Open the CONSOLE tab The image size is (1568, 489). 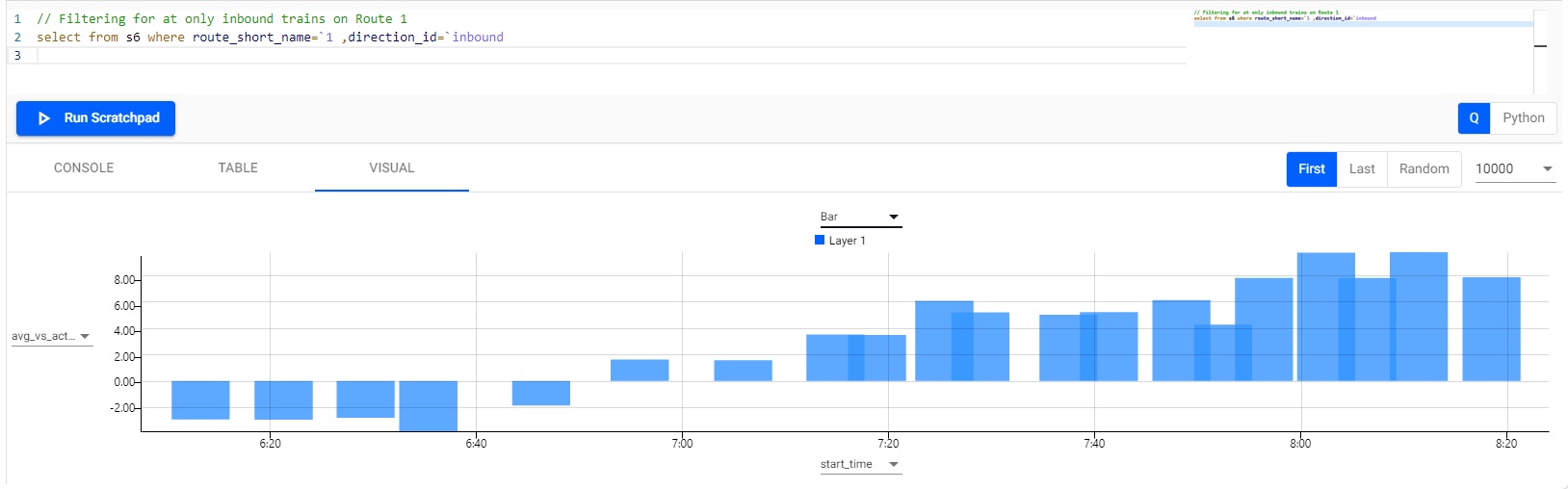pos(84,167)
